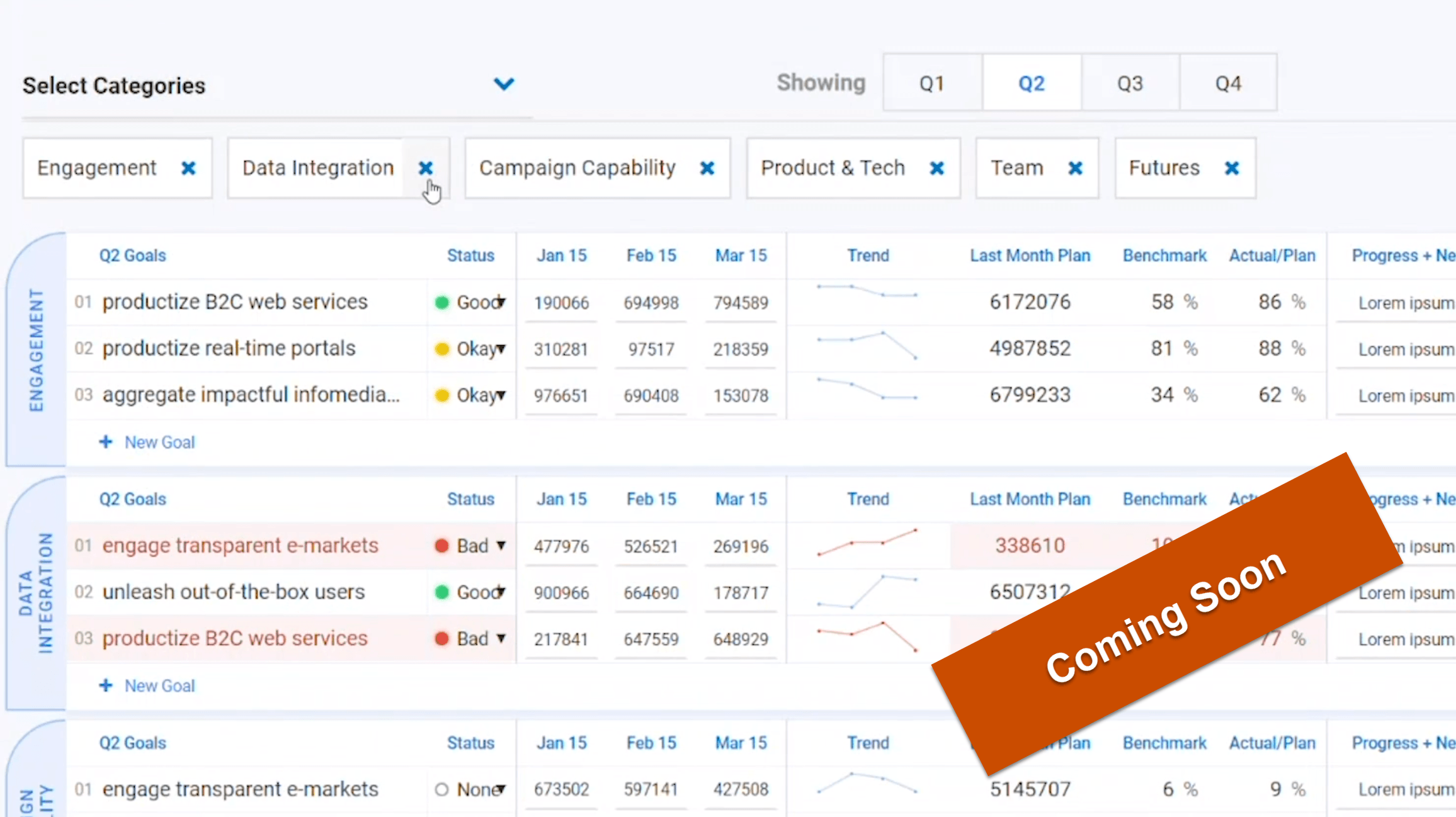Screen dimensions: 1456x817
Task: Switch to the Q3 tab
Action: click(1129, 82)
